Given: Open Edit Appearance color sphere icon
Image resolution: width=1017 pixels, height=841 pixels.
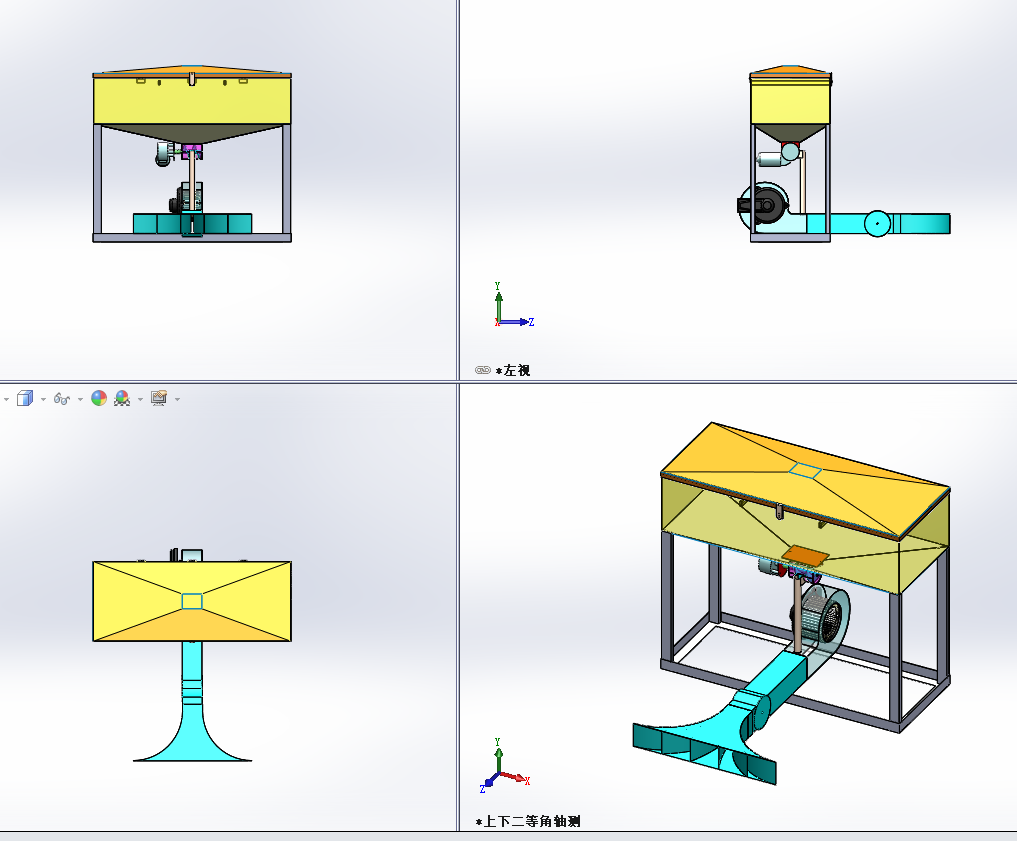Looking at the screenshot, I should [99, 398].
